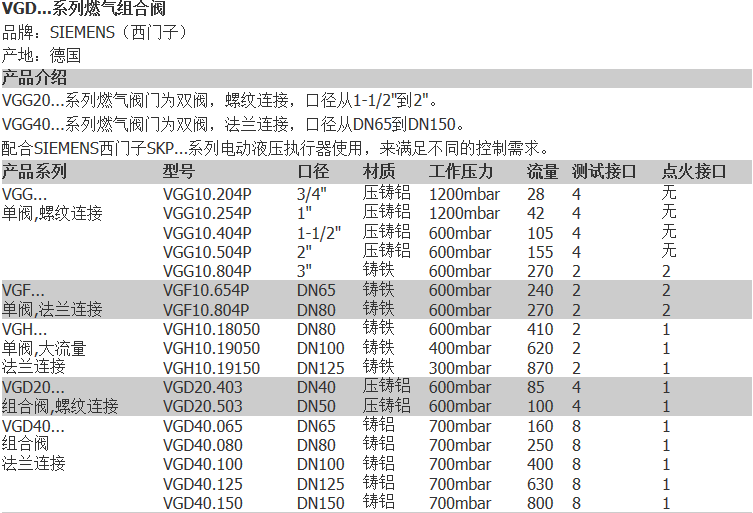This screenshot has height=513, width=753.
Task: Click the 材质 column header
Action: pyautogui.click(x=379, y=171)
